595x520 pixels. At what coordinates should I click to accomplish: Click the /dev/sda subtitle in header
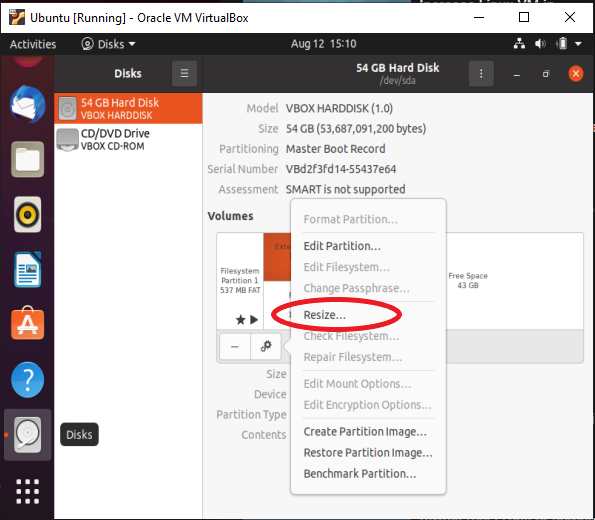click(x=397, y=80)
